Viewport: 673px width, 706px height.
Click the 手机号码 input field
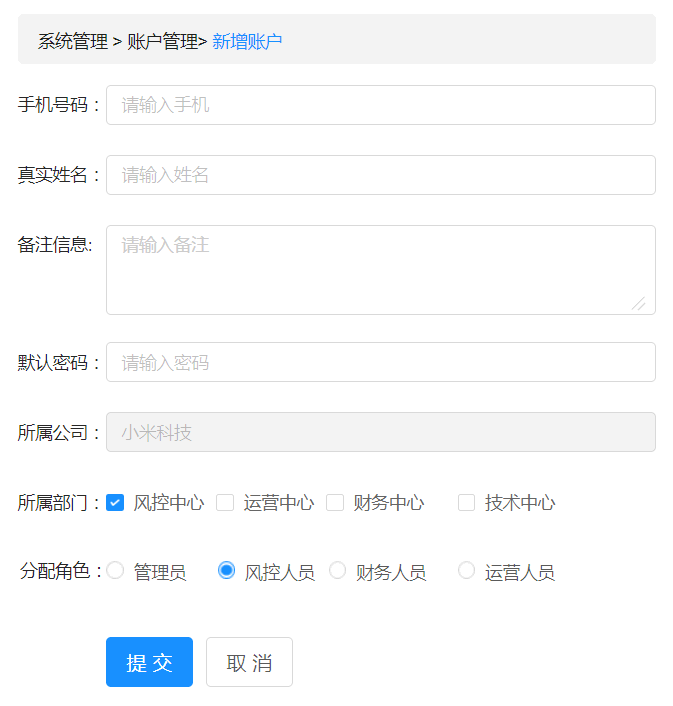coord(380,105)
